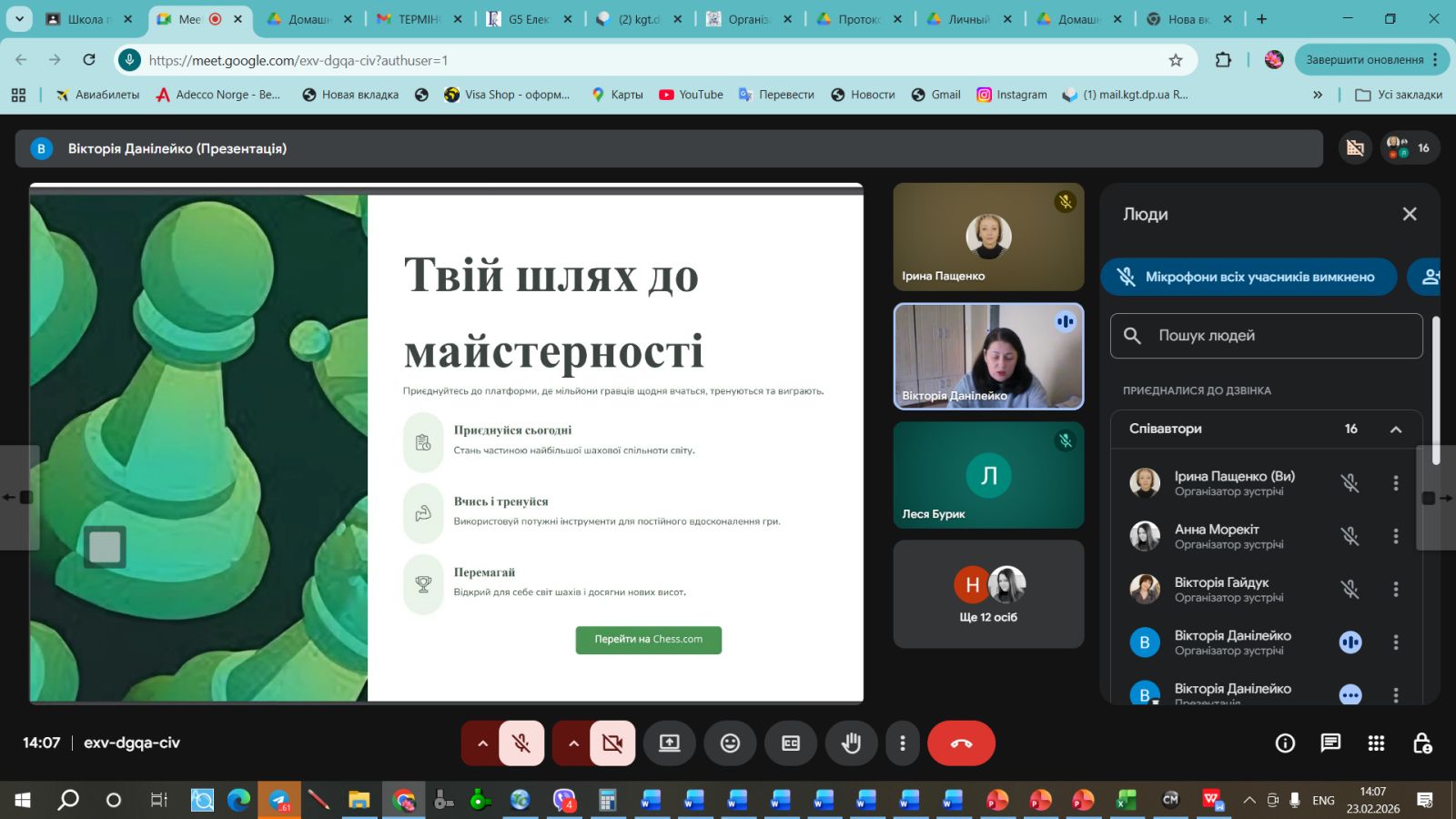
Task: Open host controls lock icon
Action: (x=1422, y=743)
